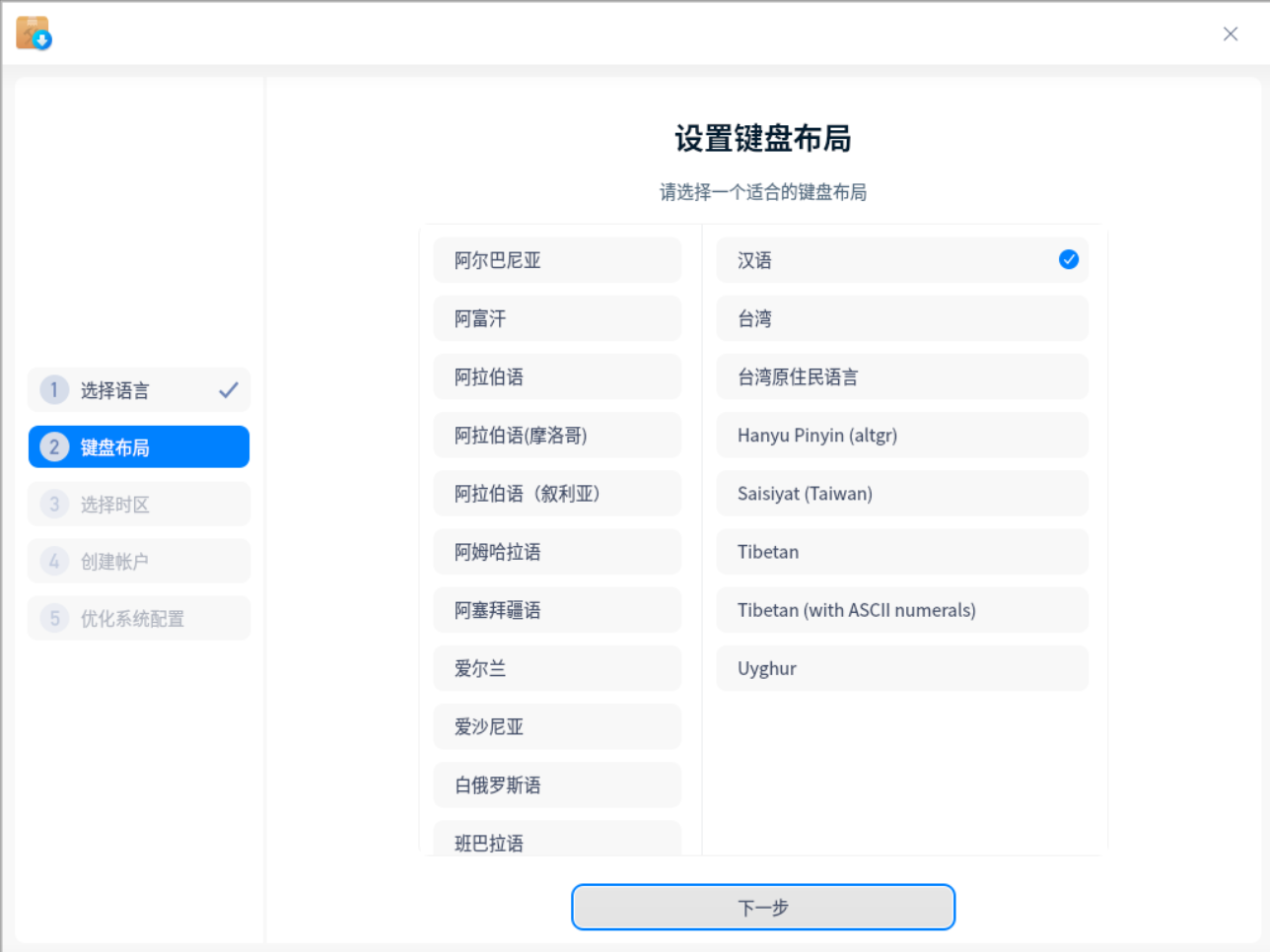Select 爱尔兰 keyboard layout
Screen dimensions: 1270x952
tap(557, 668)
